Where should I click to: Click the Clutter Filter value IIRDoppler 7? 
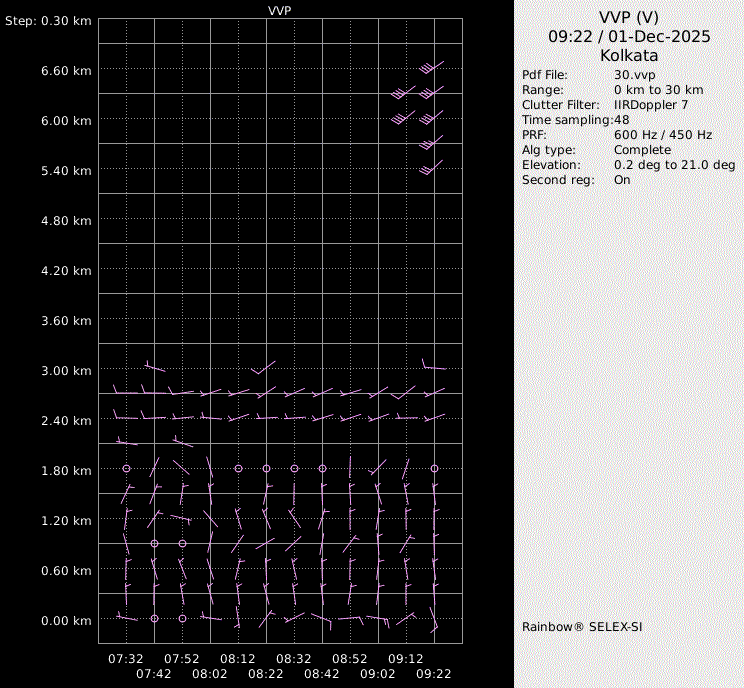(x=650, y=105)
